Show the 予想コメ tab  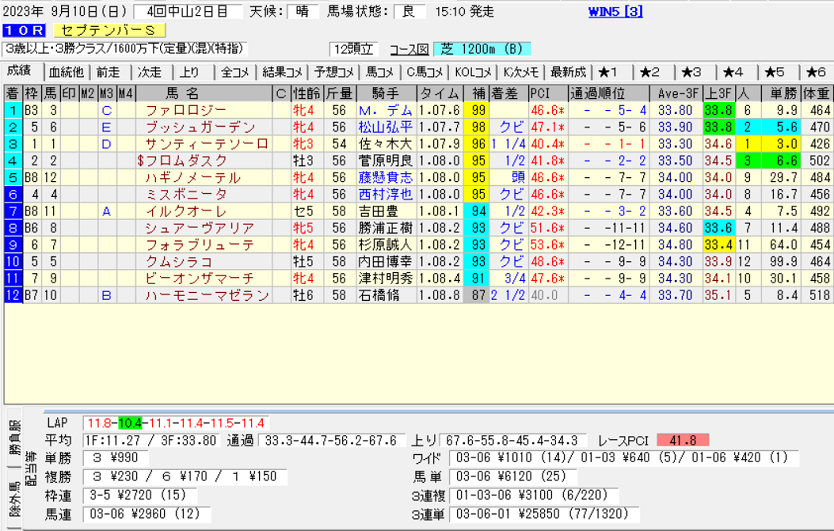[331, 72]
